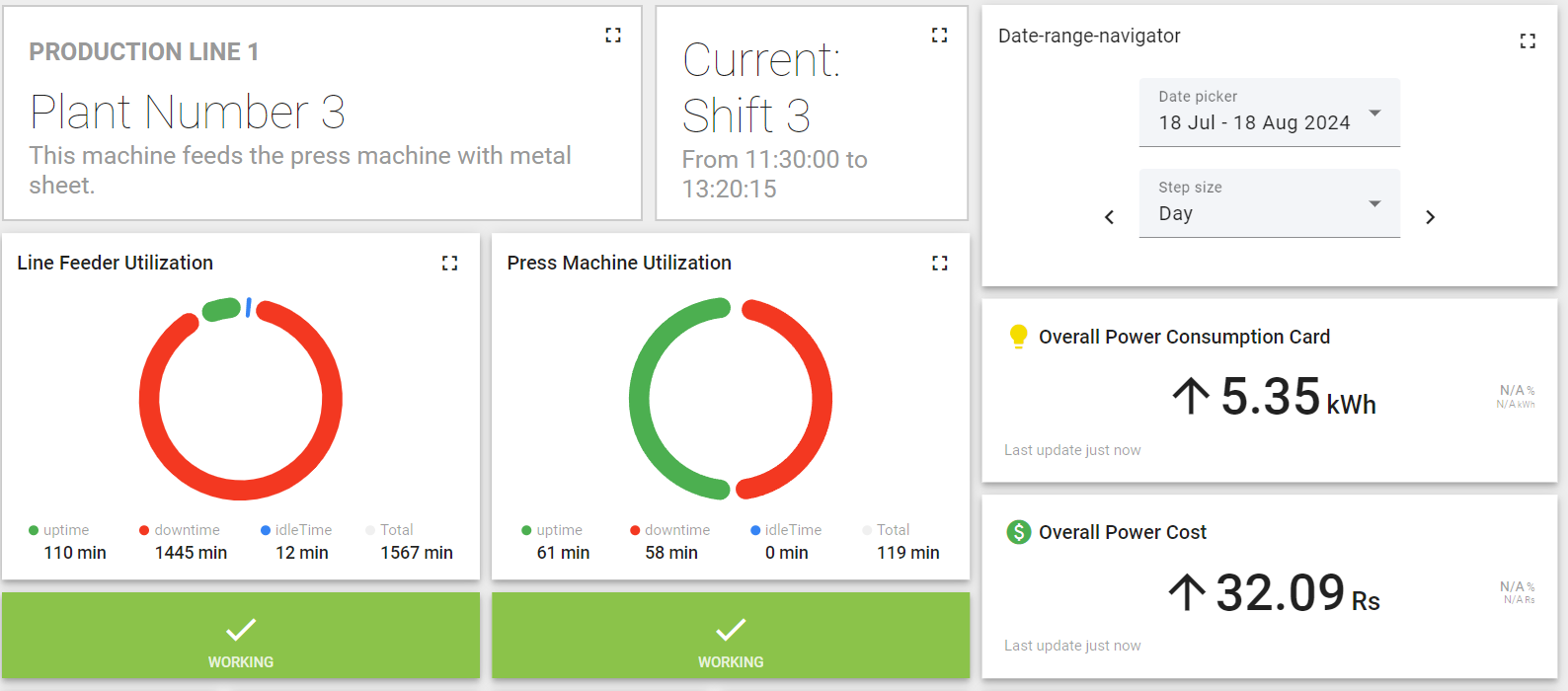Expand Line Feeder Utilization widget fullscreen

[x=449, y=264]
